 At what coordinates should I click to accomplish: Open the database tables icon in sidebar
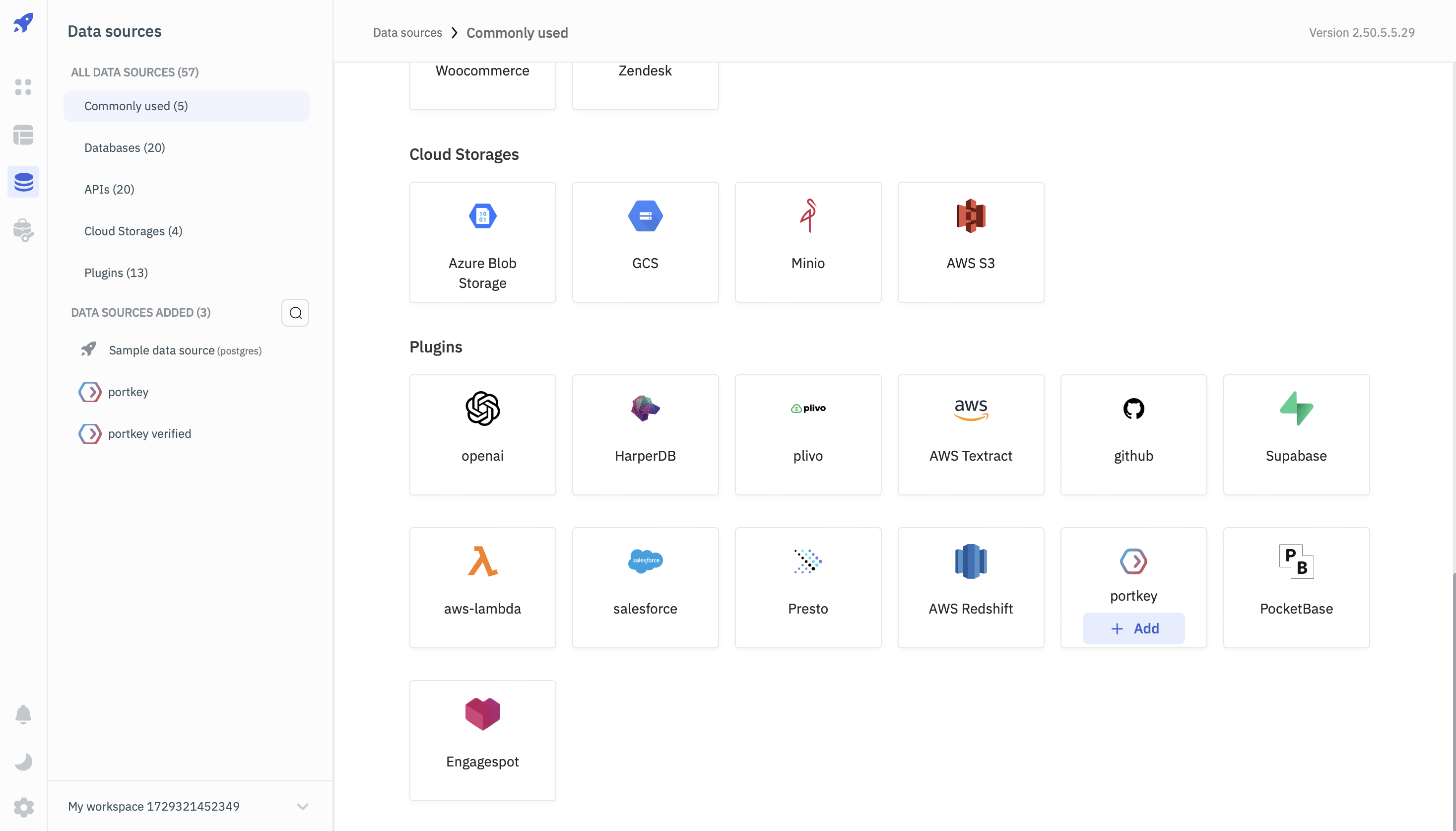23,135
